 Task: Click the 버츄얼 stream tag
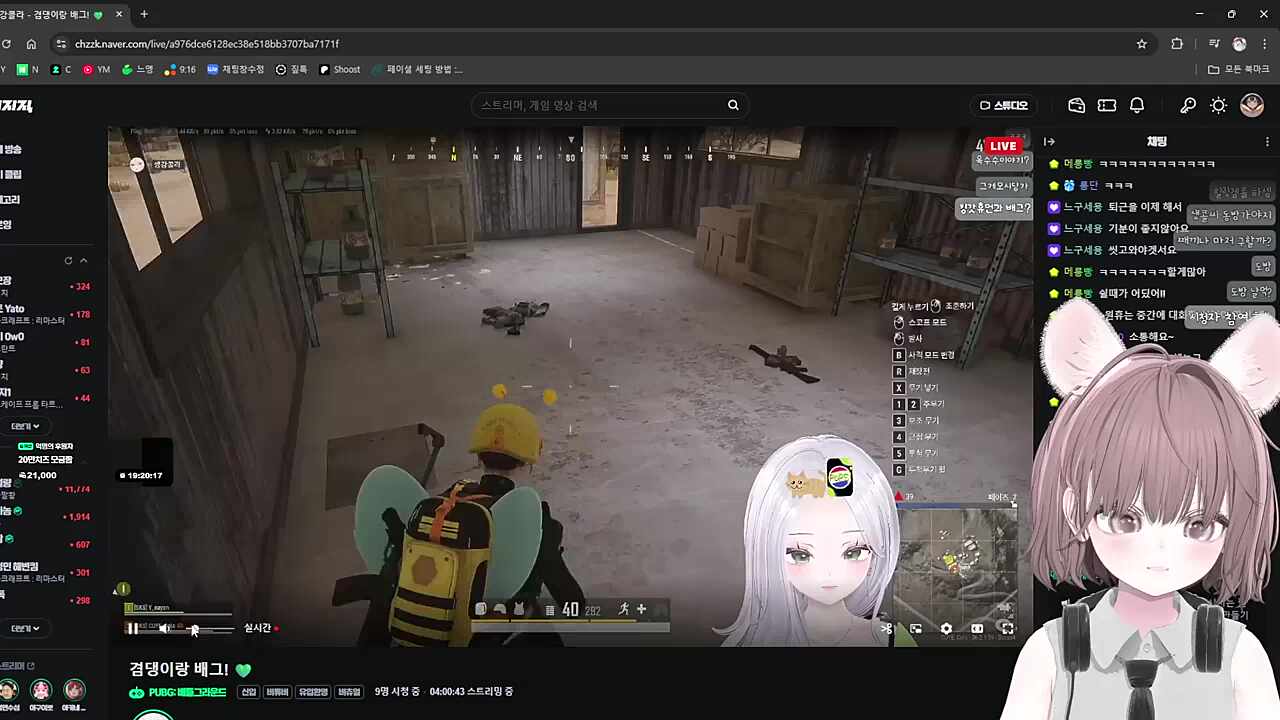point(349,692)
